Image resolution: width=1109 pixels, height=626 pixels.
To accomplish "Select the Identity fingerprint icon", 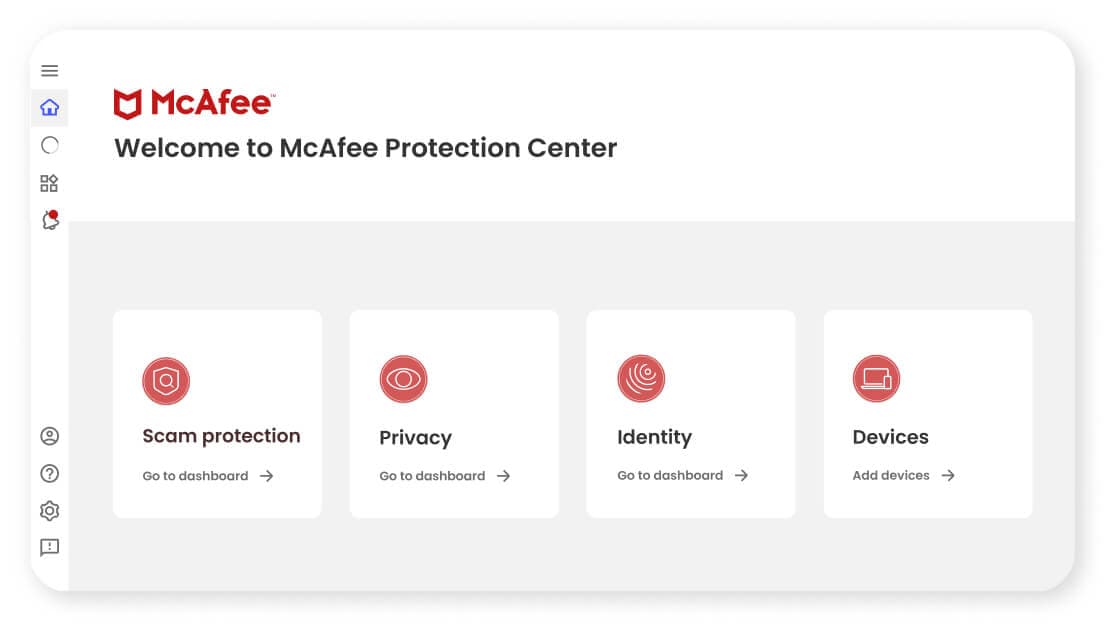I will tap(640, 379).
